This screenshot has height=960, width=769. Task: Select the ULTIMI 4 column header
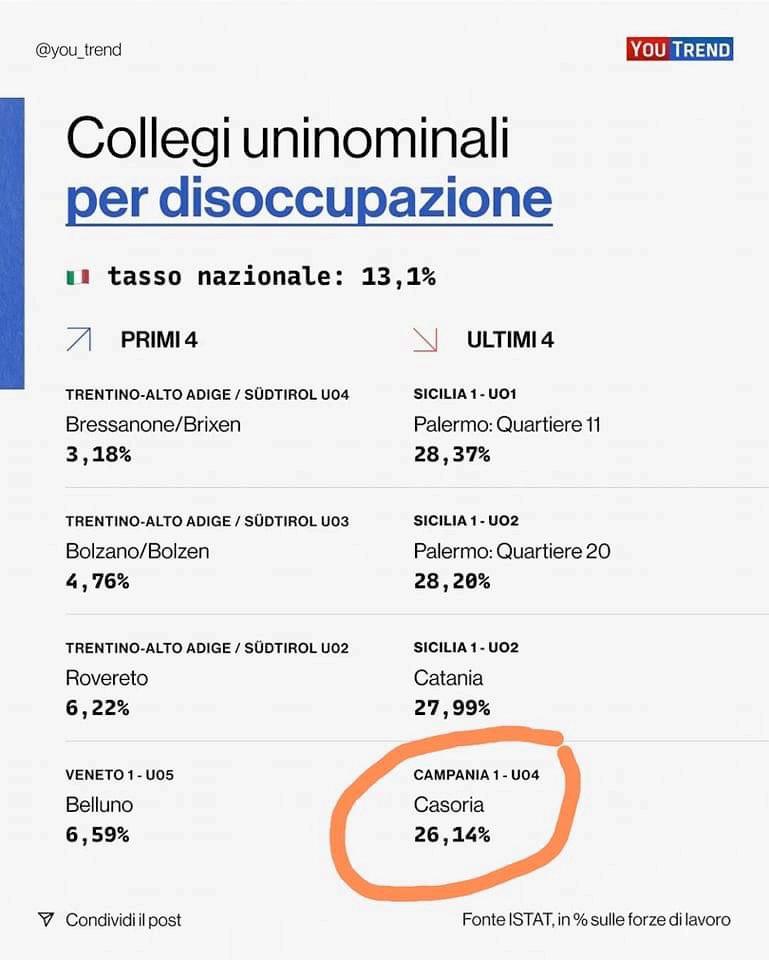pyautogui.click(x=510, y=340)
